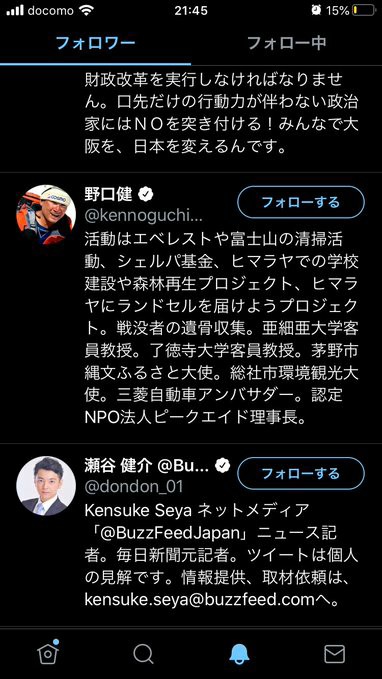Tap verified badge next to 野口健

(146, 195)
